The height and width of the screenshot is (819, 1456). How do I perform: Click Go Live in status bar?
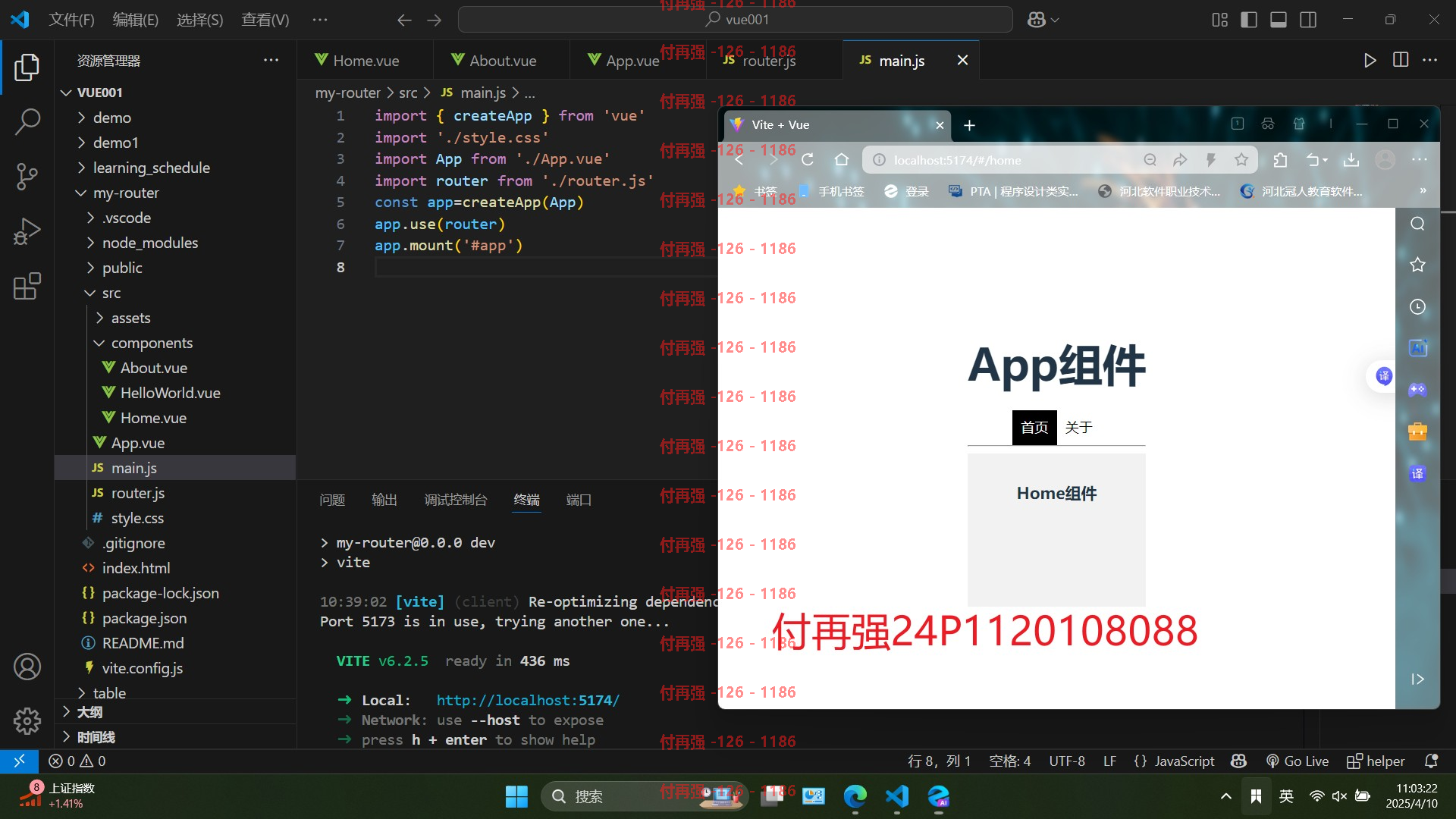1298,761
